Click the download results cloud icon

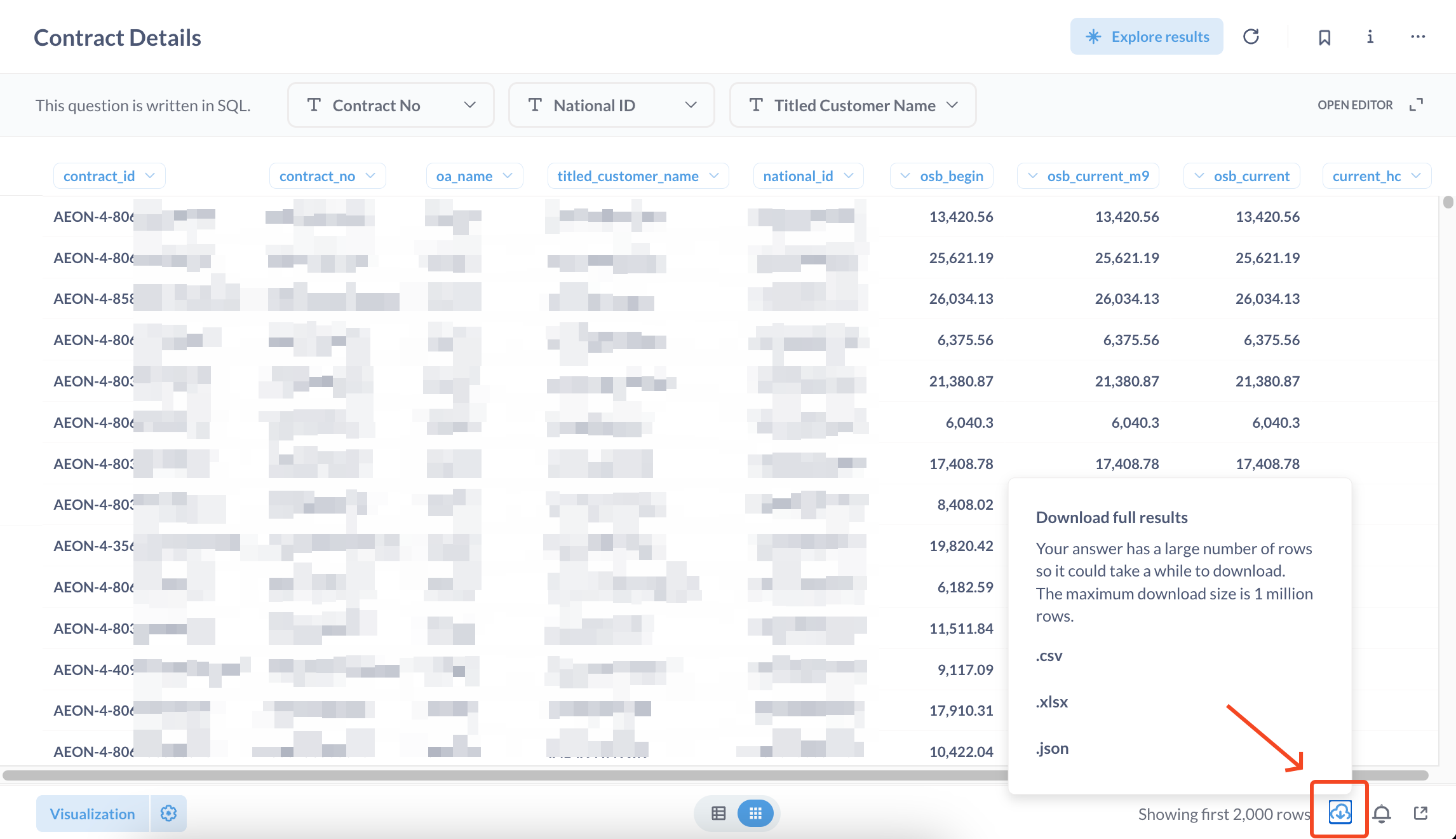(1340, 812)
